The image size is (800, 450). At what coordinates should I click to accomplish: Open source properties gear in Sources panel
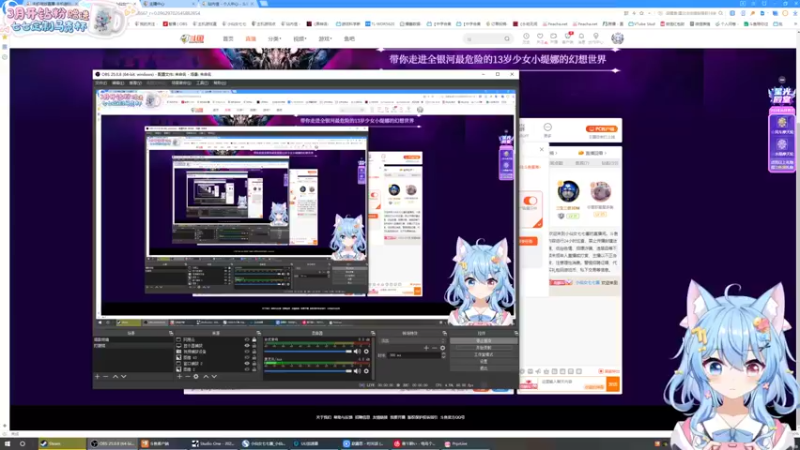(196, 377)
